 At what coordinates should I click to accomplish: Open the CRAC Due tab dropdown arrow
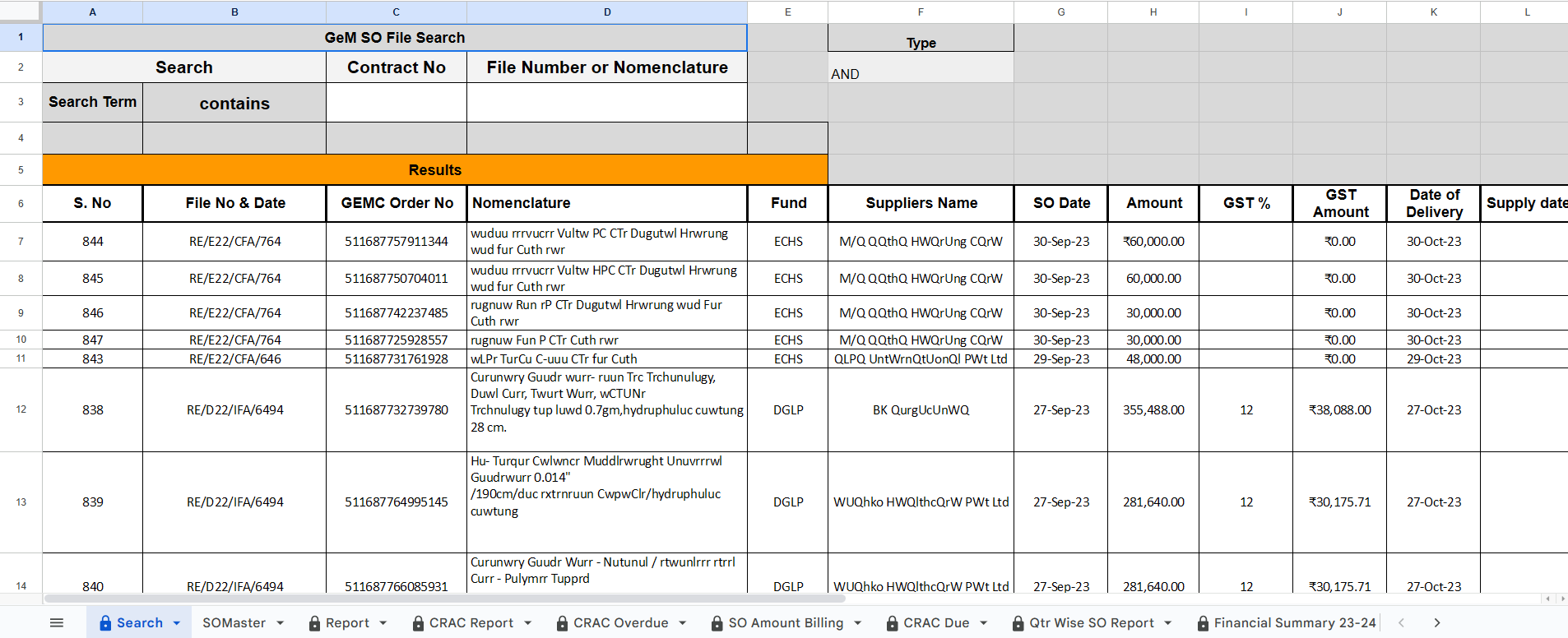[x=984, y=623]
